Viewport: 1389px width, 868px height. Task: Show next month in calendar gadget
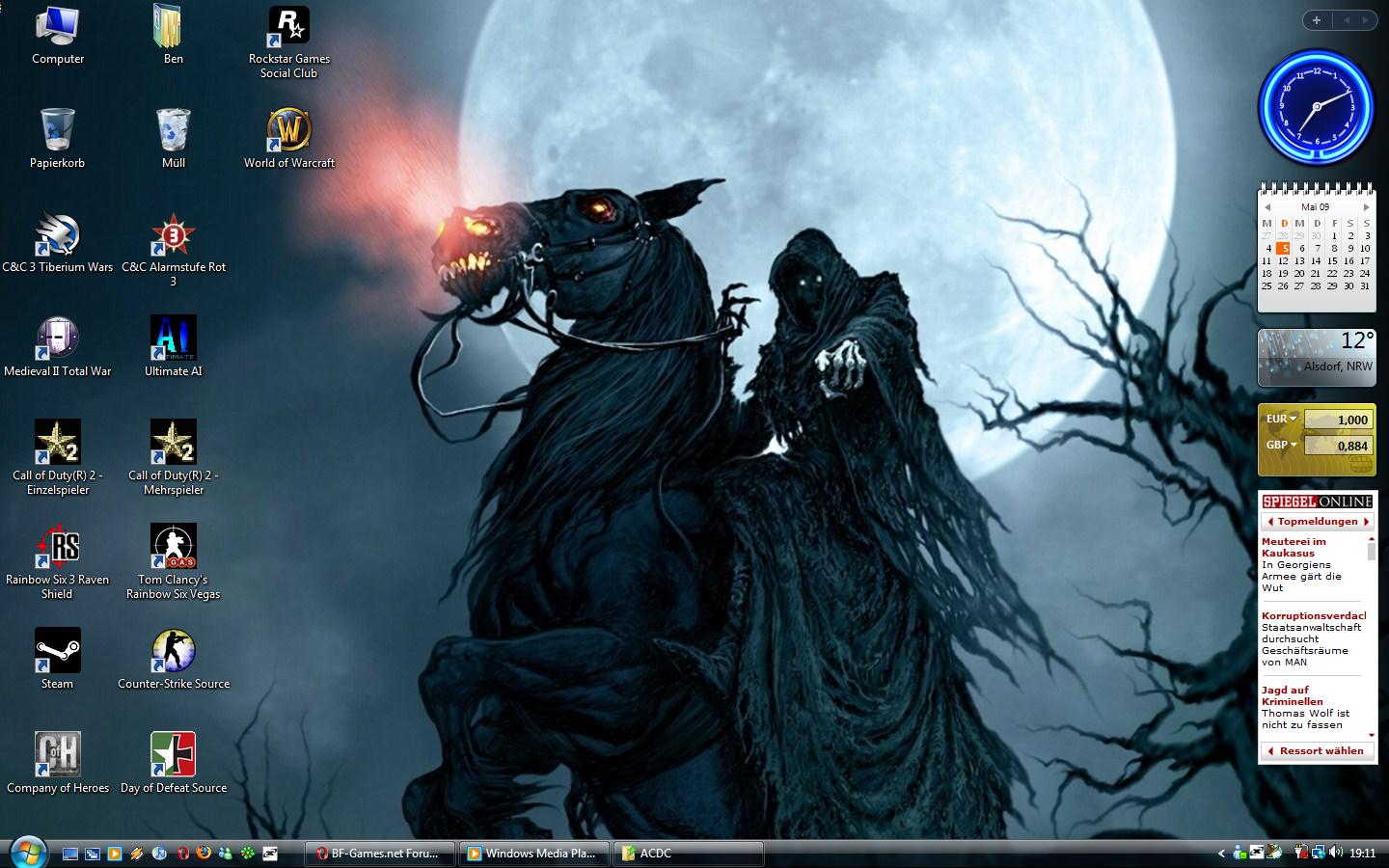coord(1366,207)
